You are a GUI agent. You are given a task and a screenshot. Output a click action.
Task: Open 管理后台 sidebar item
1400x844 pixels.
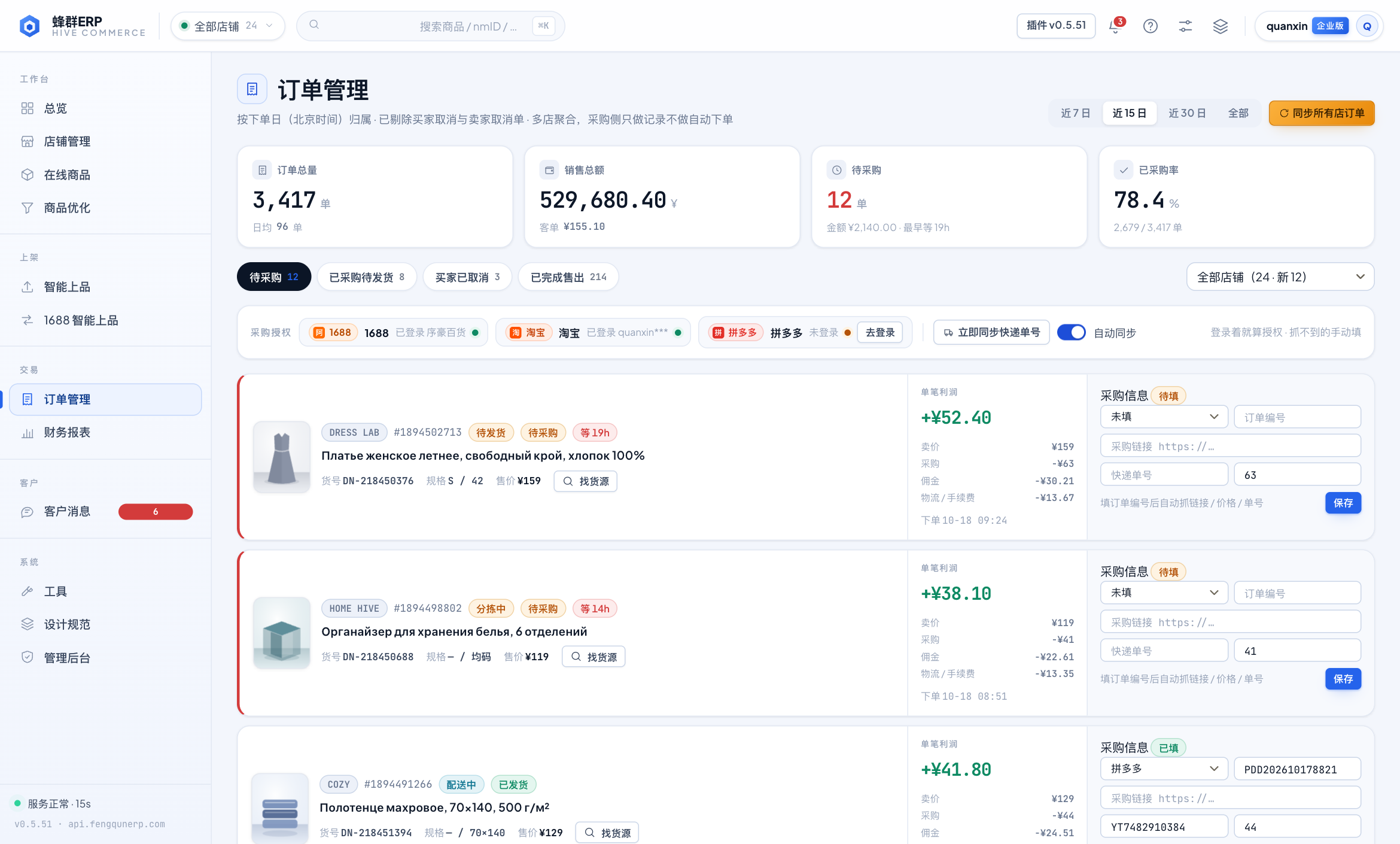point(105,658)
